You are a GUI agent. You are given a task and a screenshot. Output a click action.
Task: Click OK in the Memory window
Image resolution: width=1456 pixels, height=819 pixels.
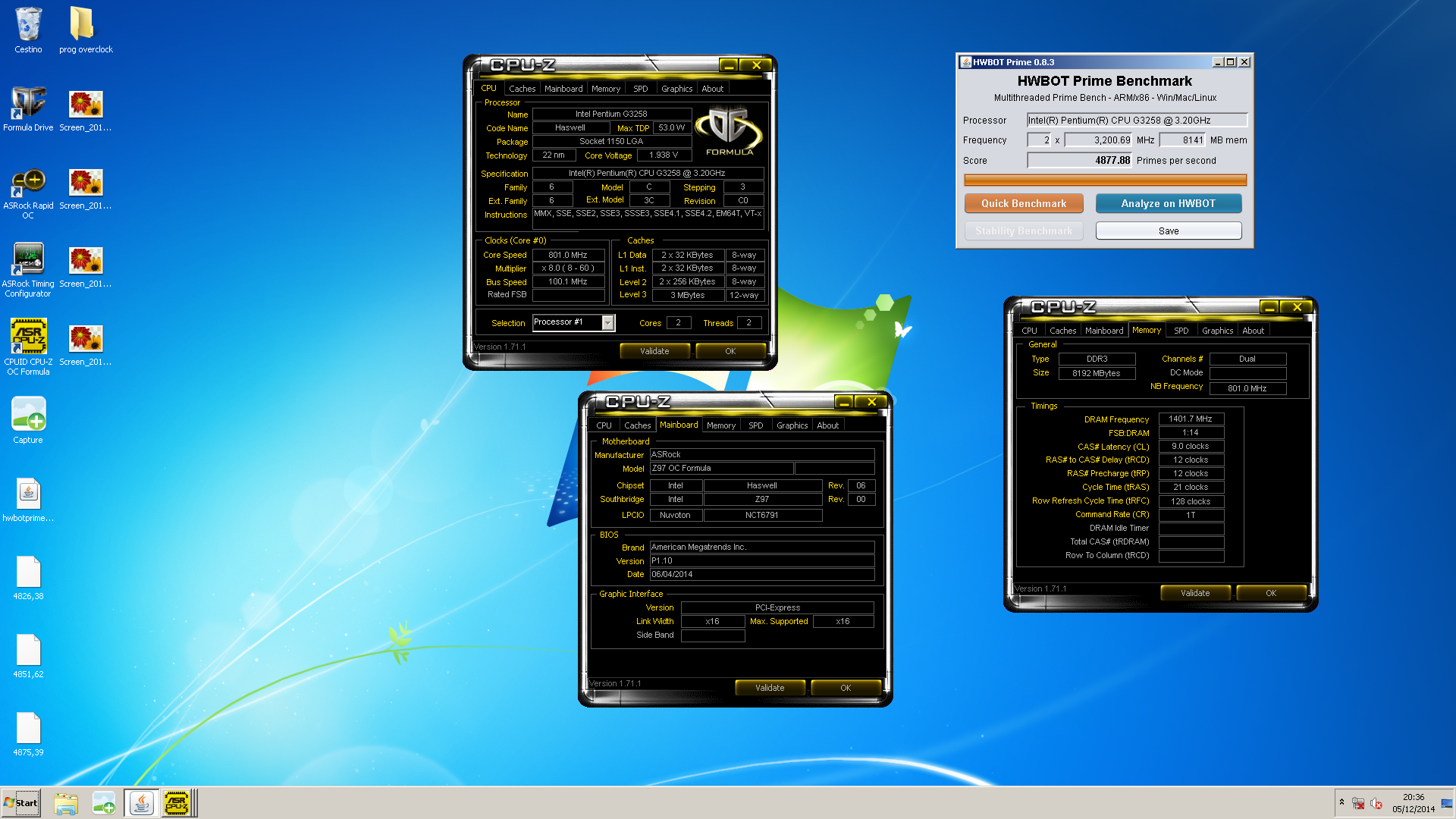click(1271, 593)
